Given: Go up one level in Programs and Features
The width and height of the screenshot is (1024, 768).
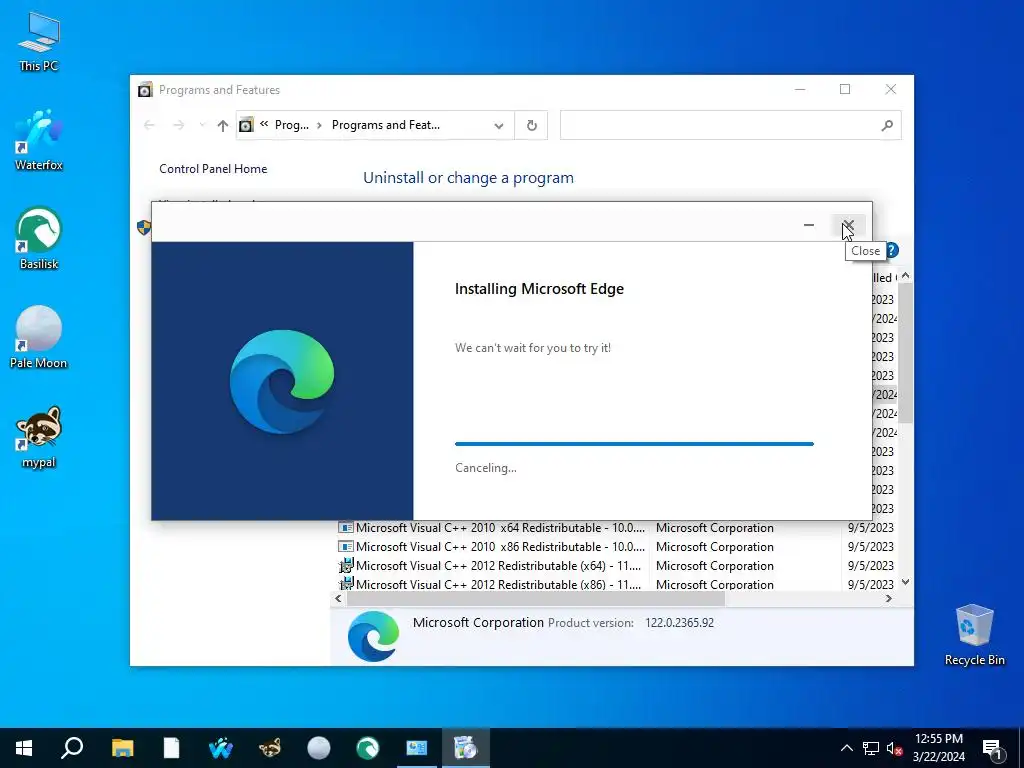Looking at the screenshot, I should click(x=223, y=125).
